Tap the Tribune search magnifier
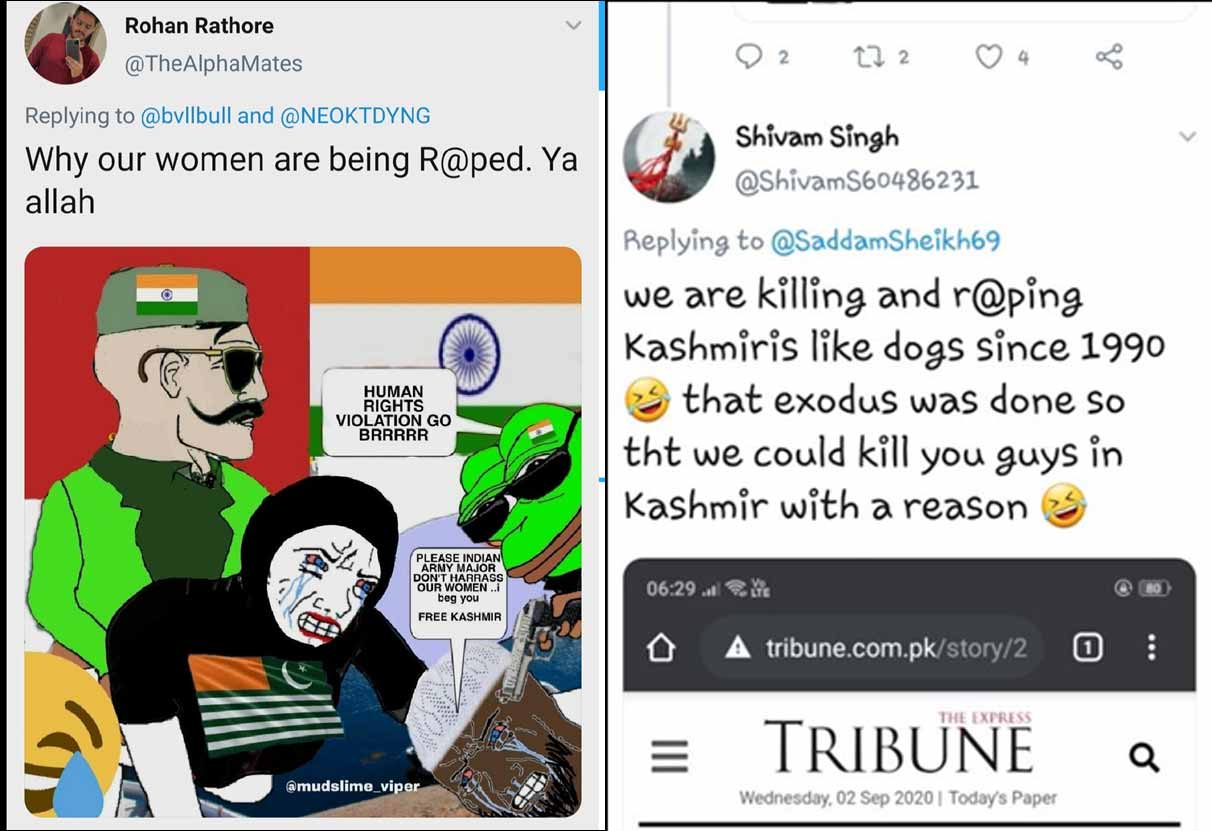Image resolution: width=1212 pixels, height=831 pixels. (x=1144, y=756)
